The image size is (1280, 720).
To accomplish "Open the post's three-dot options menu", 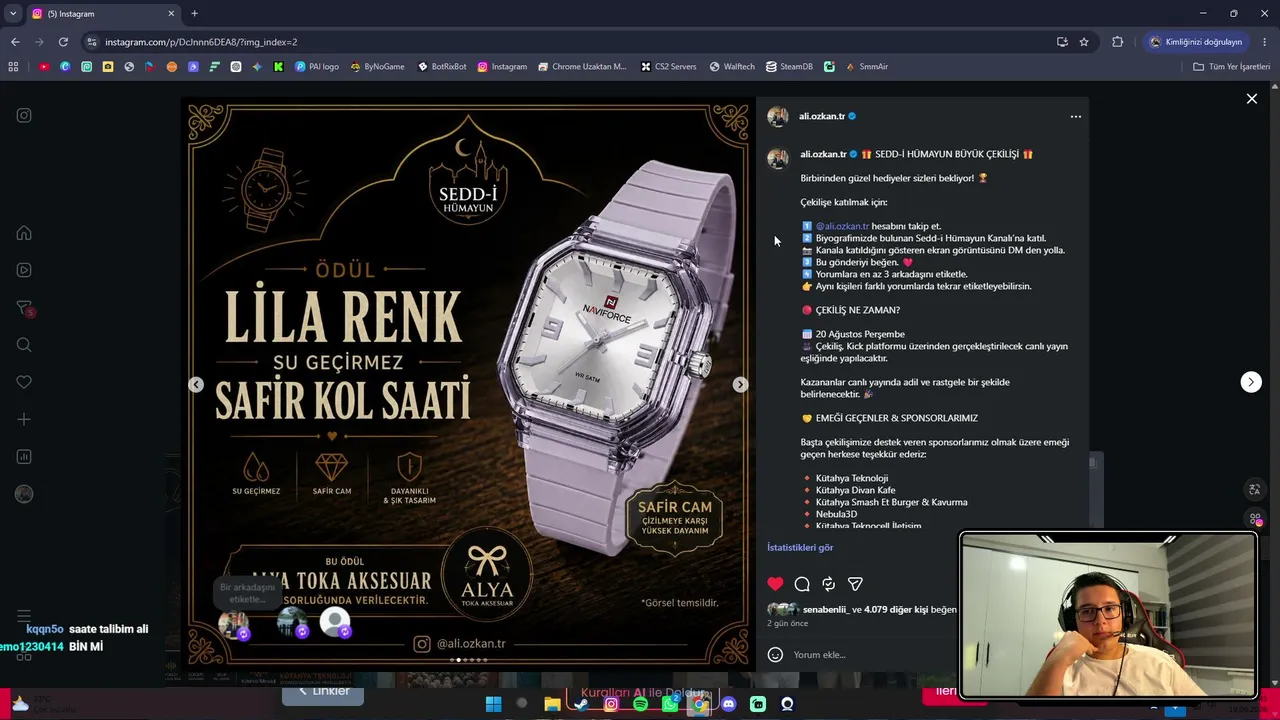I will coord(1076,117).
